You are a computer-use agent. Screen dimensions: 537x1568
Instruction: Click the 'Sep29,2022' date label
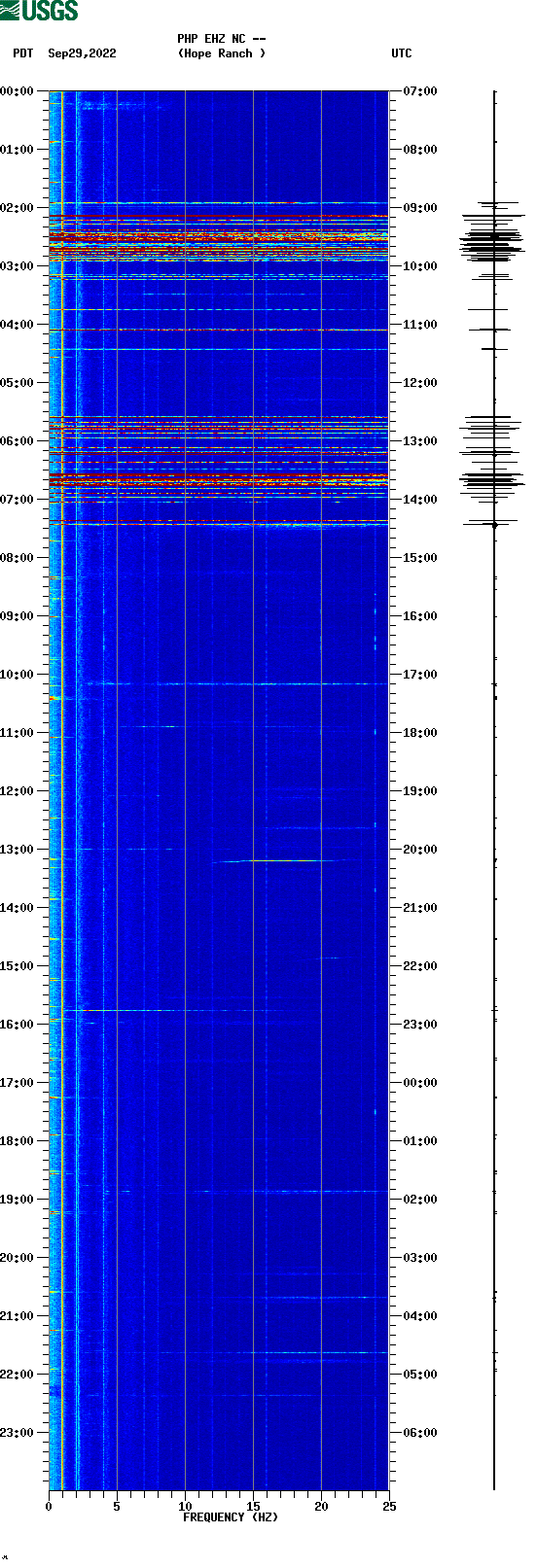pyautogui.click(x=82, y=53)
